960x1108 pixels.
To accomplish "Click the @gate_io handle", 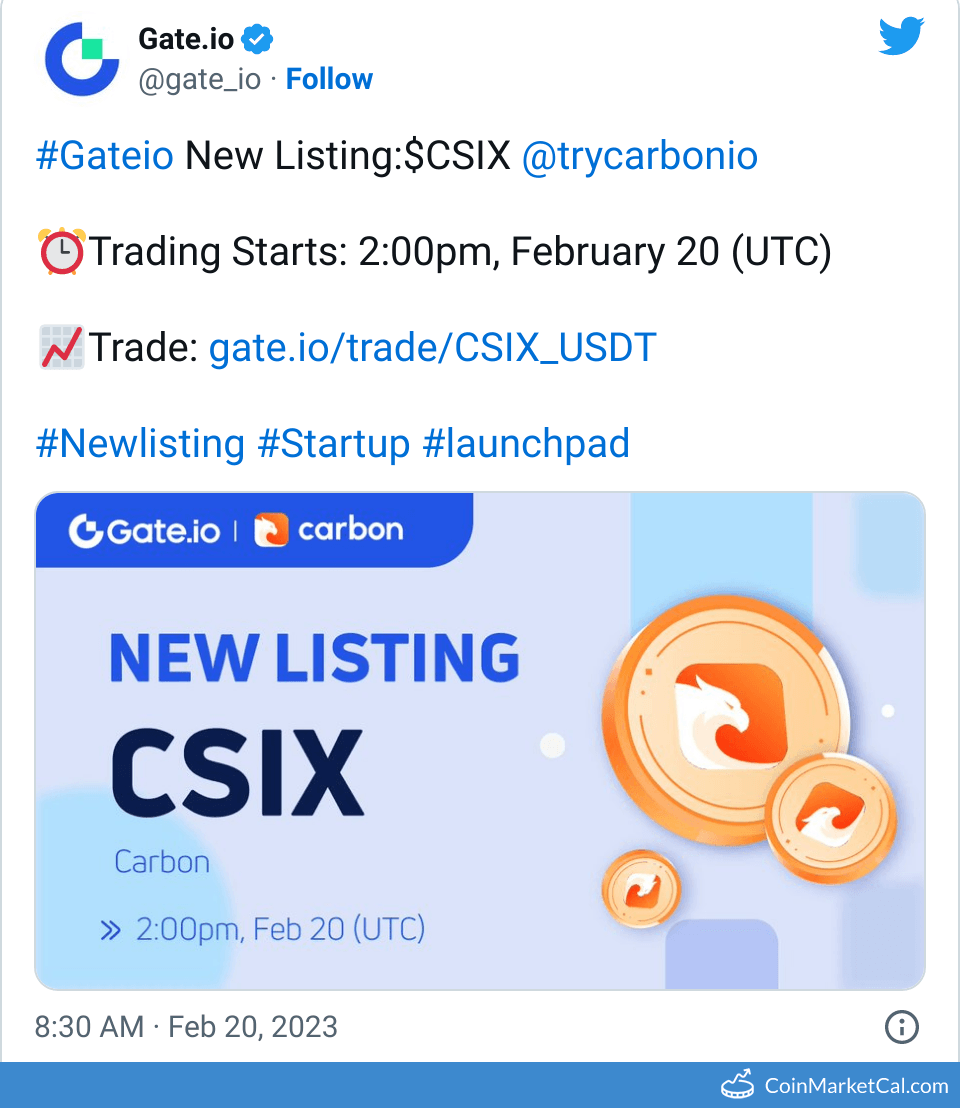I will [199, 79].
